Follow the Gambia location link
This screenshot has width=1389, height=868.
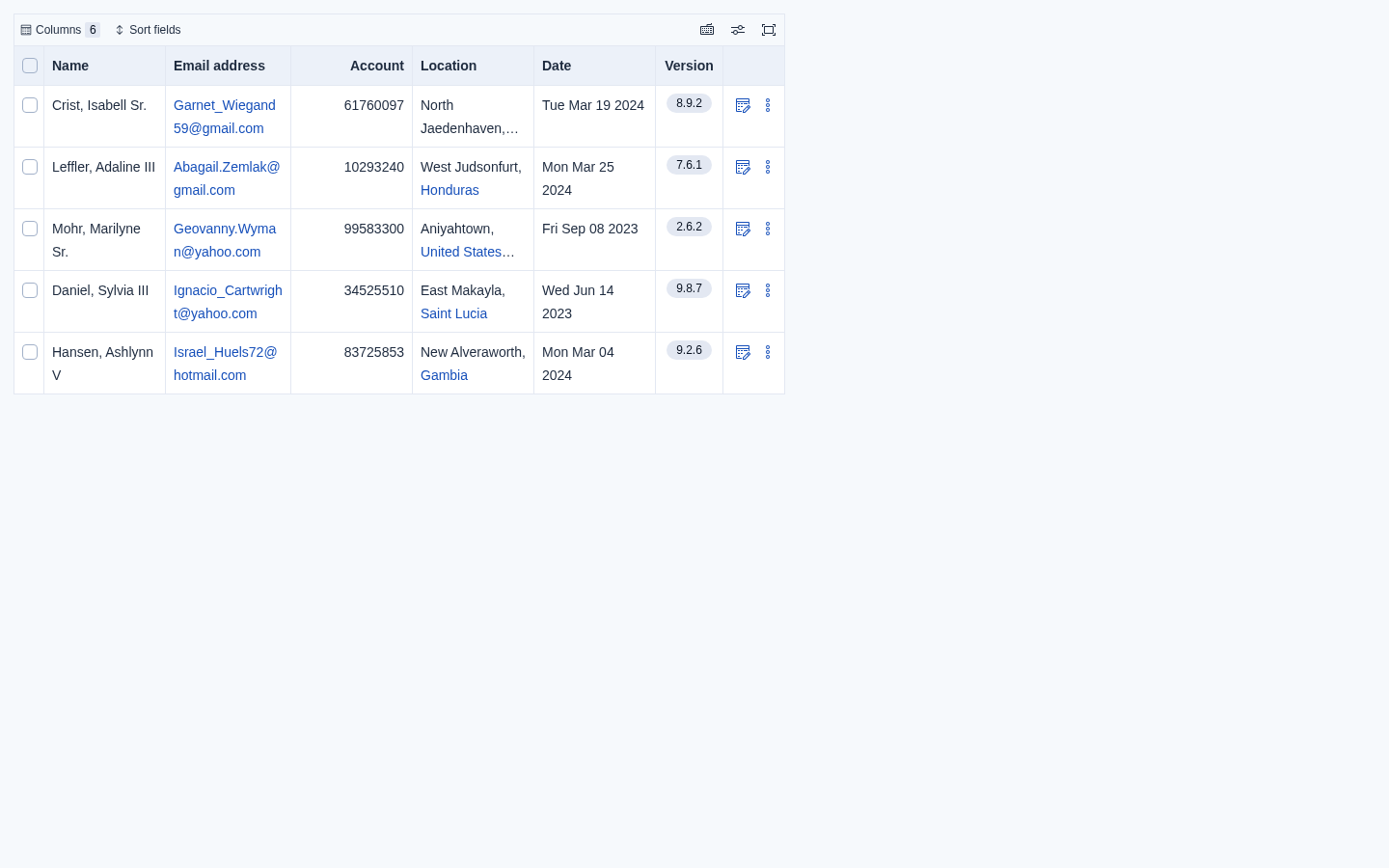point(444,375)
